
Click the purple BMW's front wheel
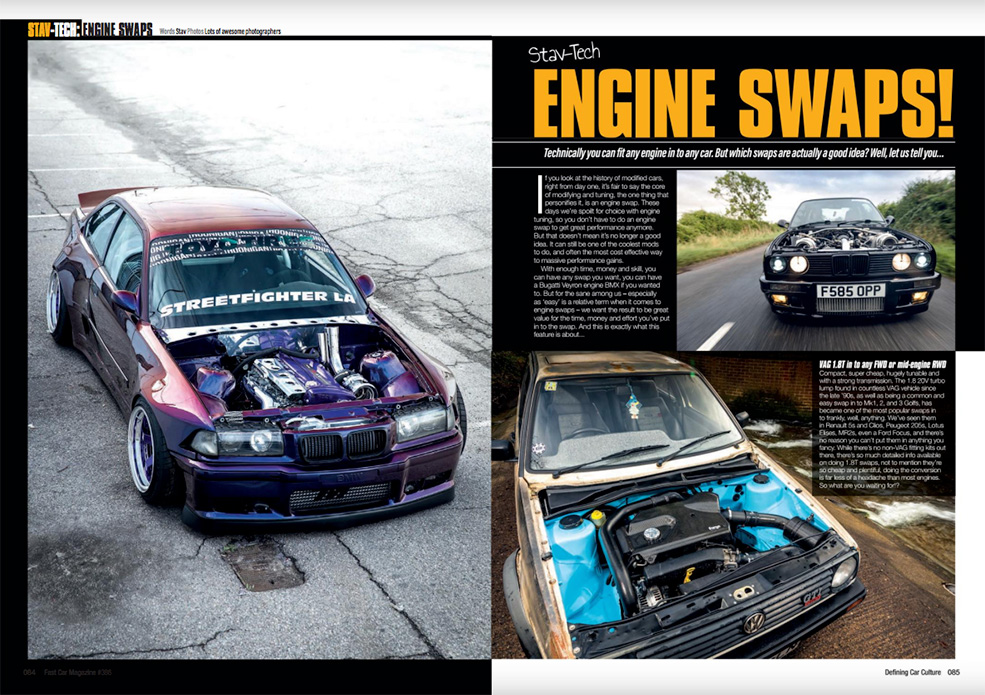tap(150, 462)
